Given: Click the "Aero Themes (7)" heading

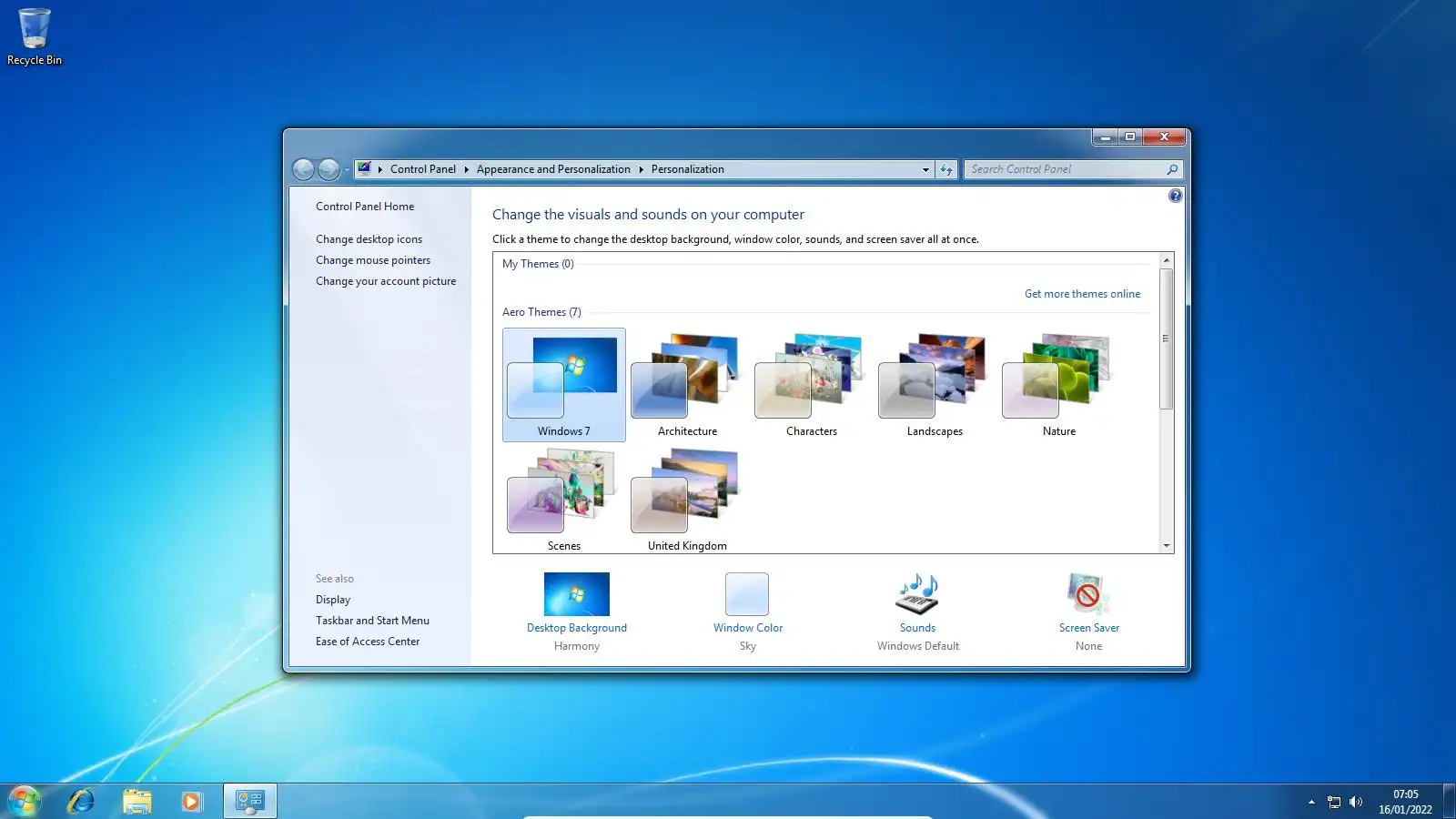Looking at the screenshot, I should coord(541,312).
